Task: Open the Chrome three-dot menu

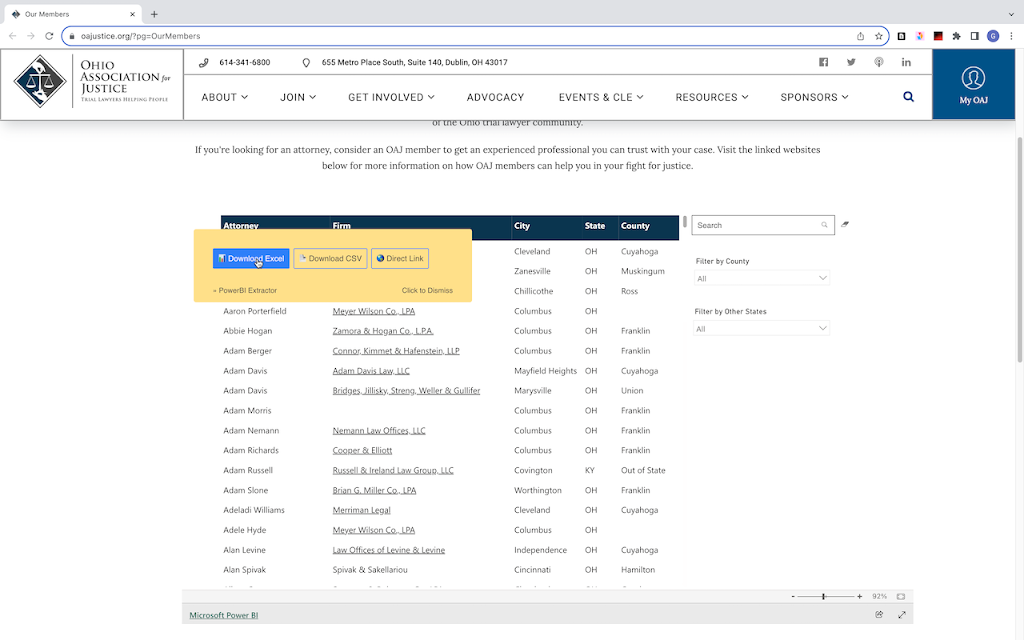Action: 1011,36
